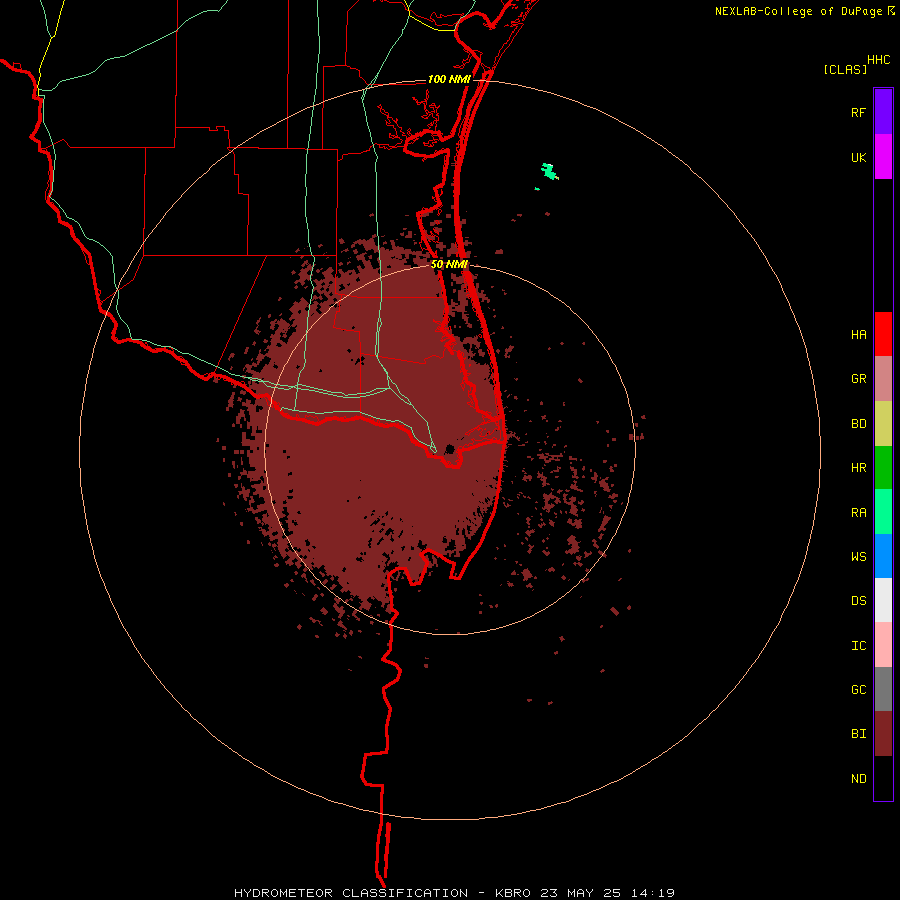Image resolution: width=900 pixels, height=900 pixels.
Task: Click the HR legend label
Action: tap(858, 468)
